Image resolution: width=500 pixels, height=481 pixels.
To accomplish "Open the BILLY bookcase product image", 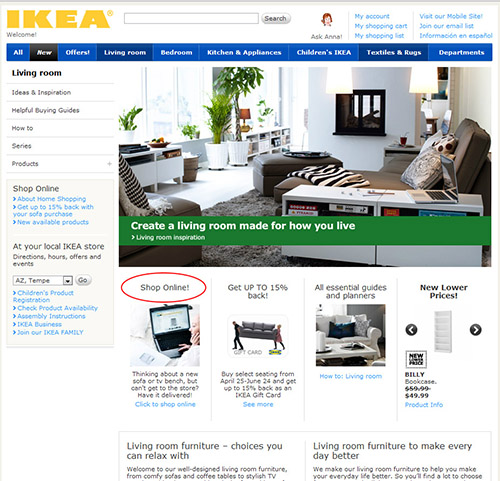I will (443, 331).
